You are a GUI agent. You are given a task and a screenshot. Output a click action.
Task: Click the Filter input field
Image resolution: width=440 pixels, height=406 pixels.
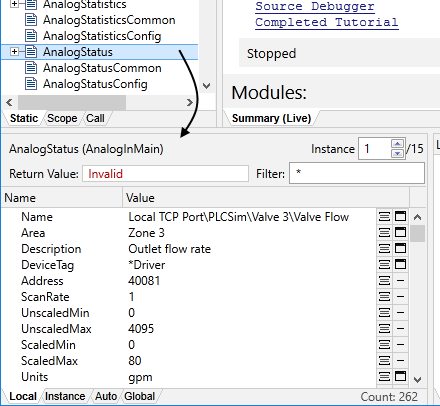coord(357,173)
